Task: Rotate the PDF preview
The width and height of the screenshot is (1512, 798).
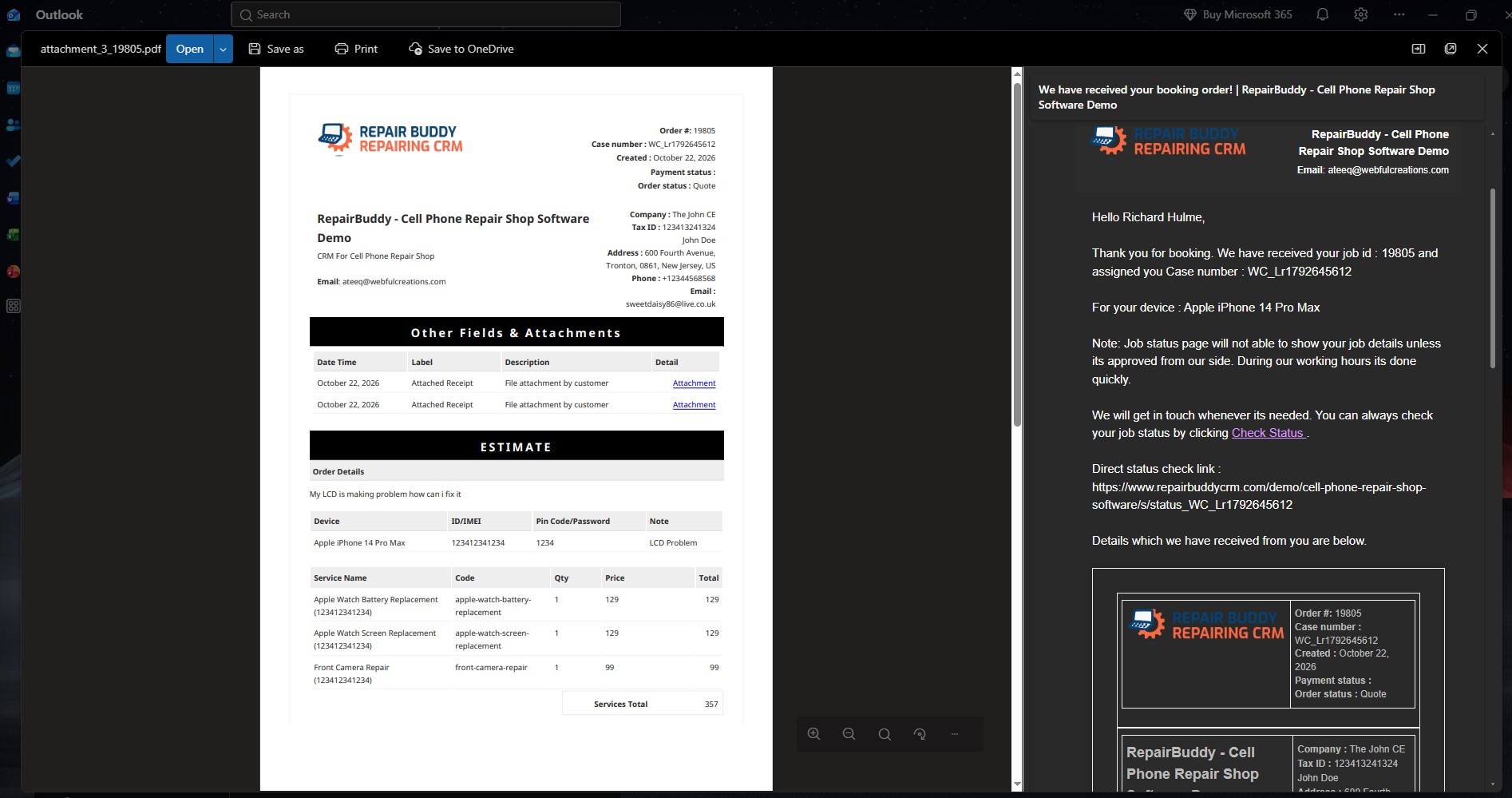Action: pos(920,734)
